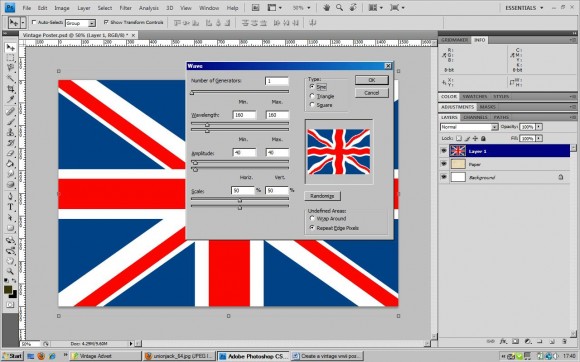Image resolution: width=580 pixels, height=362 pixels.
Task: Click the Number of Generators input field
Action: point(277,81)
